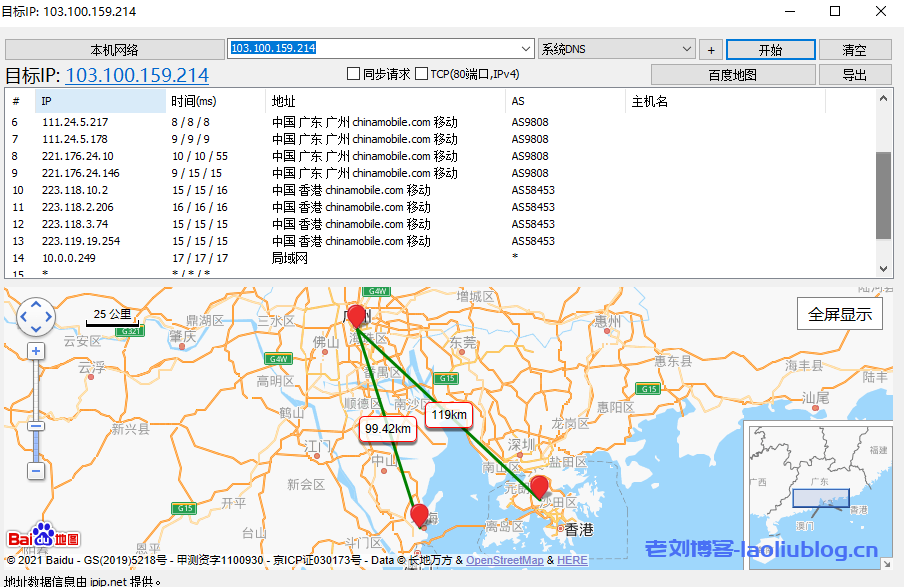Toggle the TCP (80端口, IPv4) checkbox
Image resolution: width=904 pixels, height=587 pixels.
click(x=422, y=74)
